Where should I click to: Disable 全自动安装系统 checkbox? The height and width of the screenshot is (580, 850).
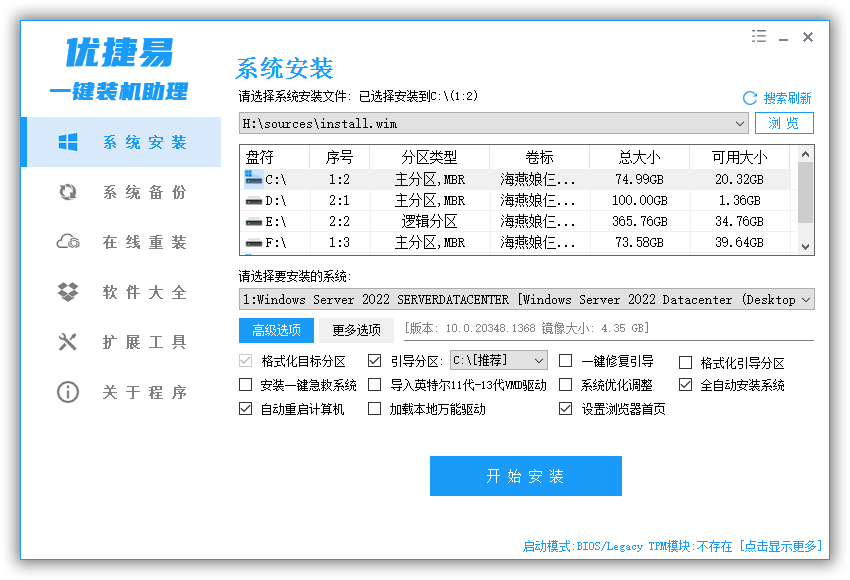click(x=686, y=385)
